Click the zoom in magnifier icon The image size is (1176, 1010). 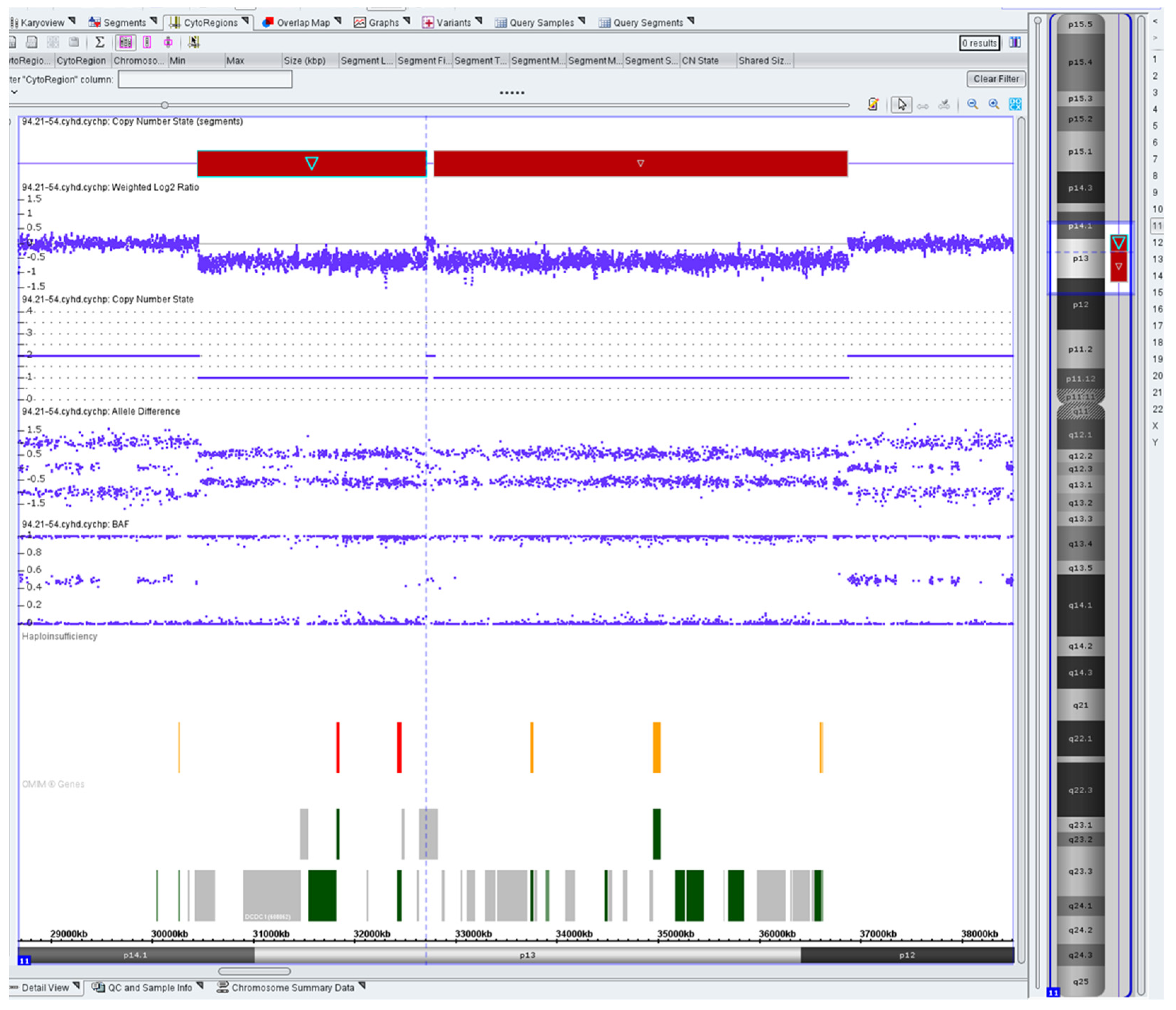pos(994,104)
